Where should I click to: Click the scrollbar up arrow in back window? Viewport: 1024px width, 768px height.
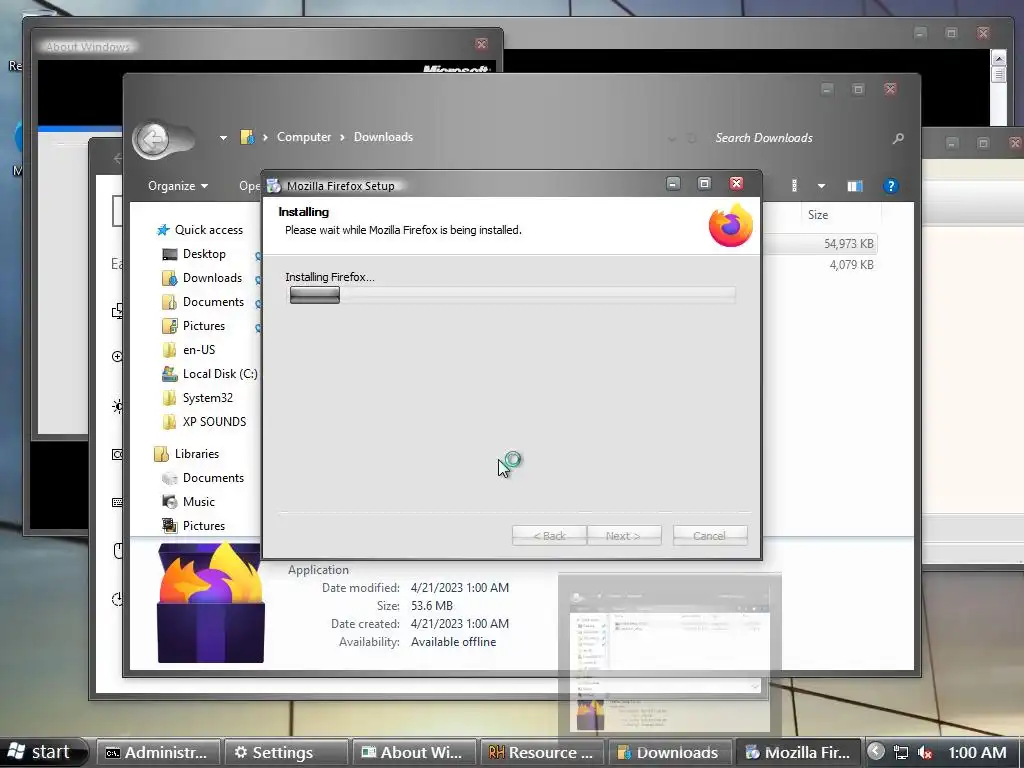[999, 58]
